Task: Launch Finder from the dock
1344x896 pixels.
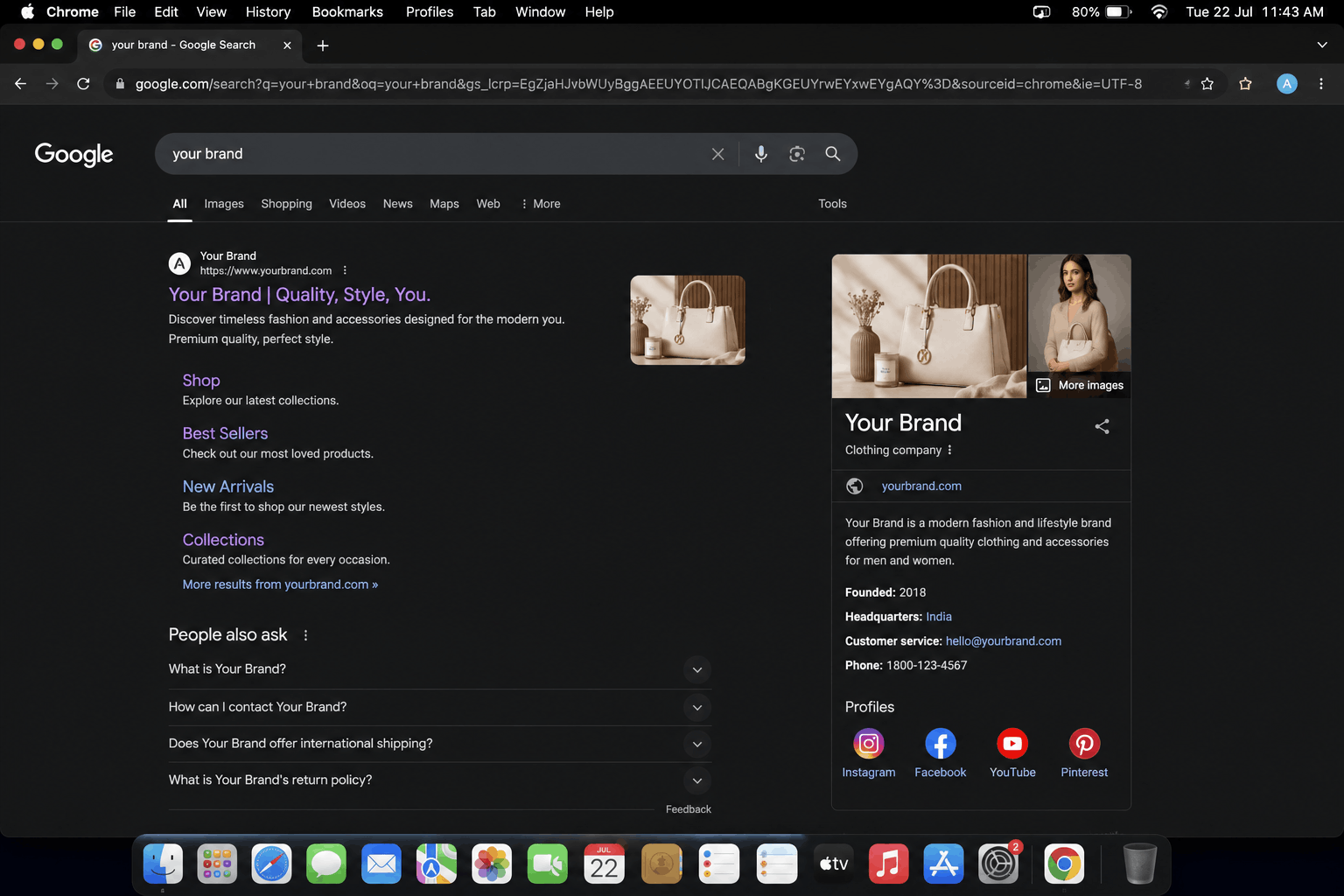Action: point(163,864)
